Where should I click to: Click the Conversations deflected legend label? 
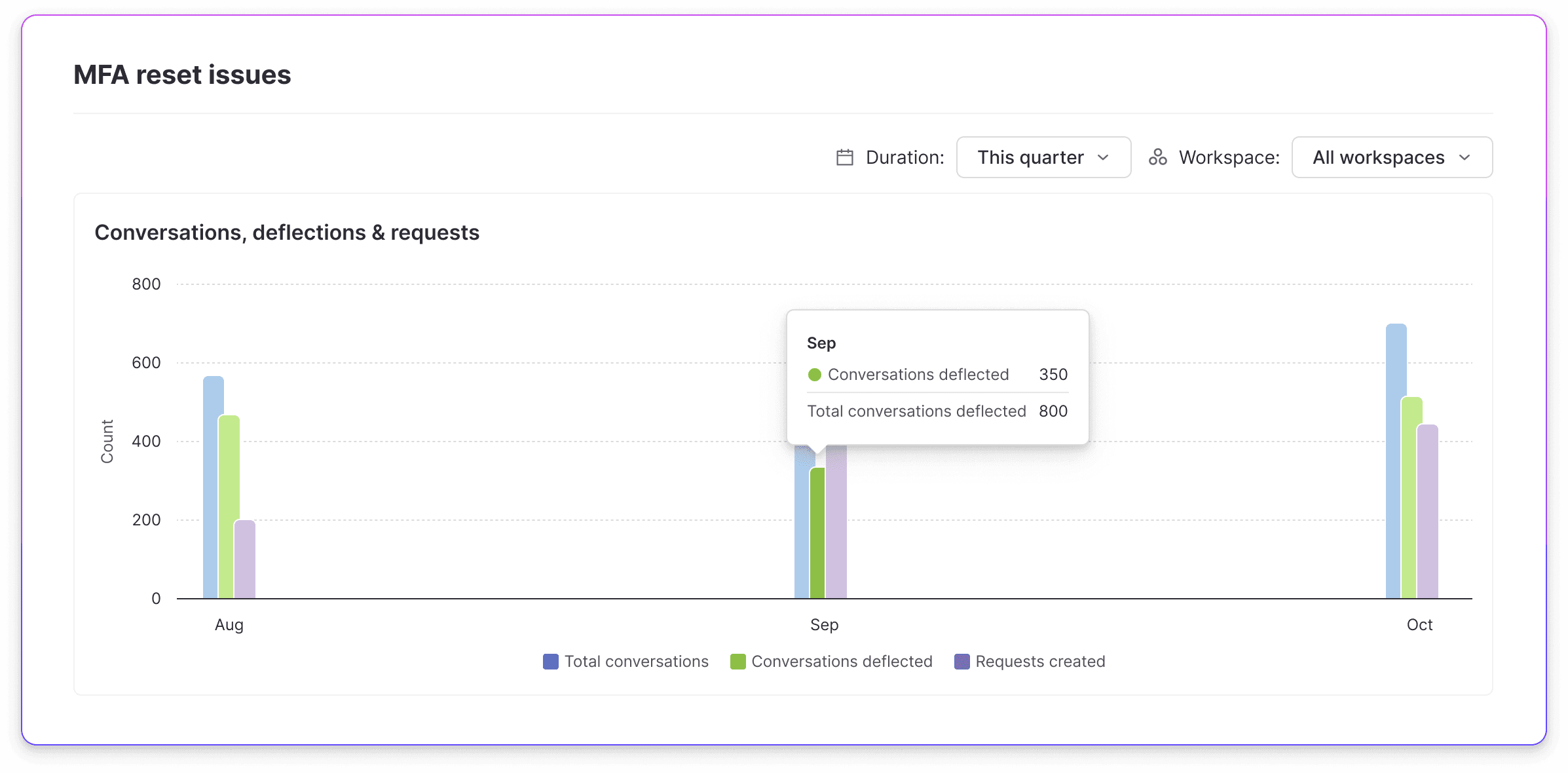(x=842, y=662)
